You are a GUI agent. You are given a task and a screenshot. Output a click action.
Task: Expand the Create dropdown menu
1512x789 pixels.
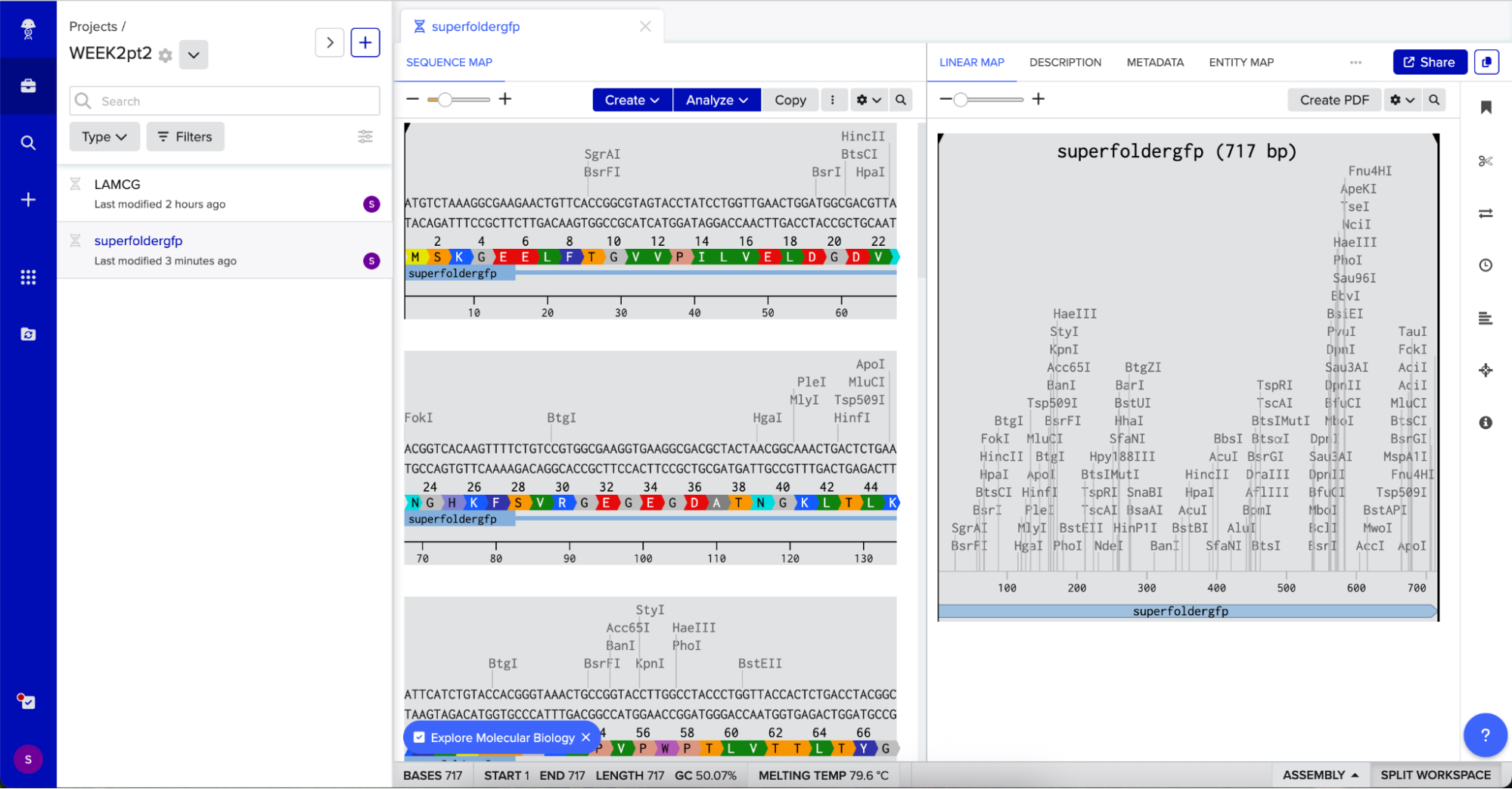pos(632,100)
